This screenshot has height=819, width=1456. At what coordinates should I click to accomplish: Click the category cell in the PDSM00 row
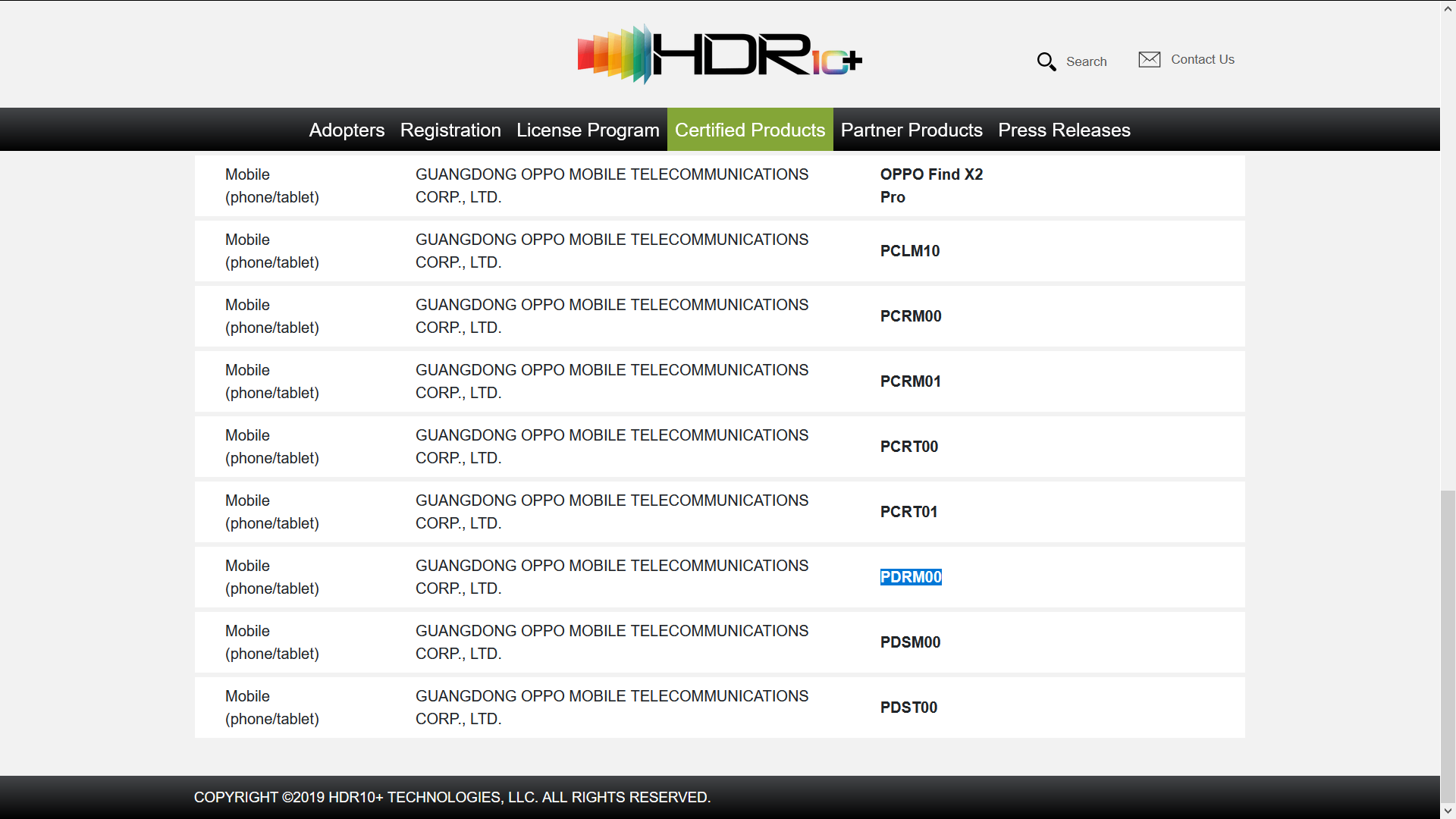(x=272, y=642)
